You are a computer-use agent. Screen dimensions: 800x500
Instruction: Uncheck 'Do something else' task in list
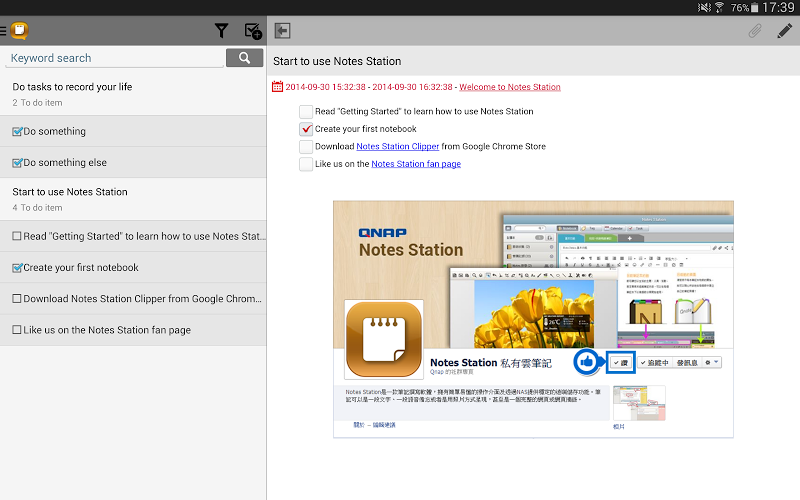(x=17, y=162)
